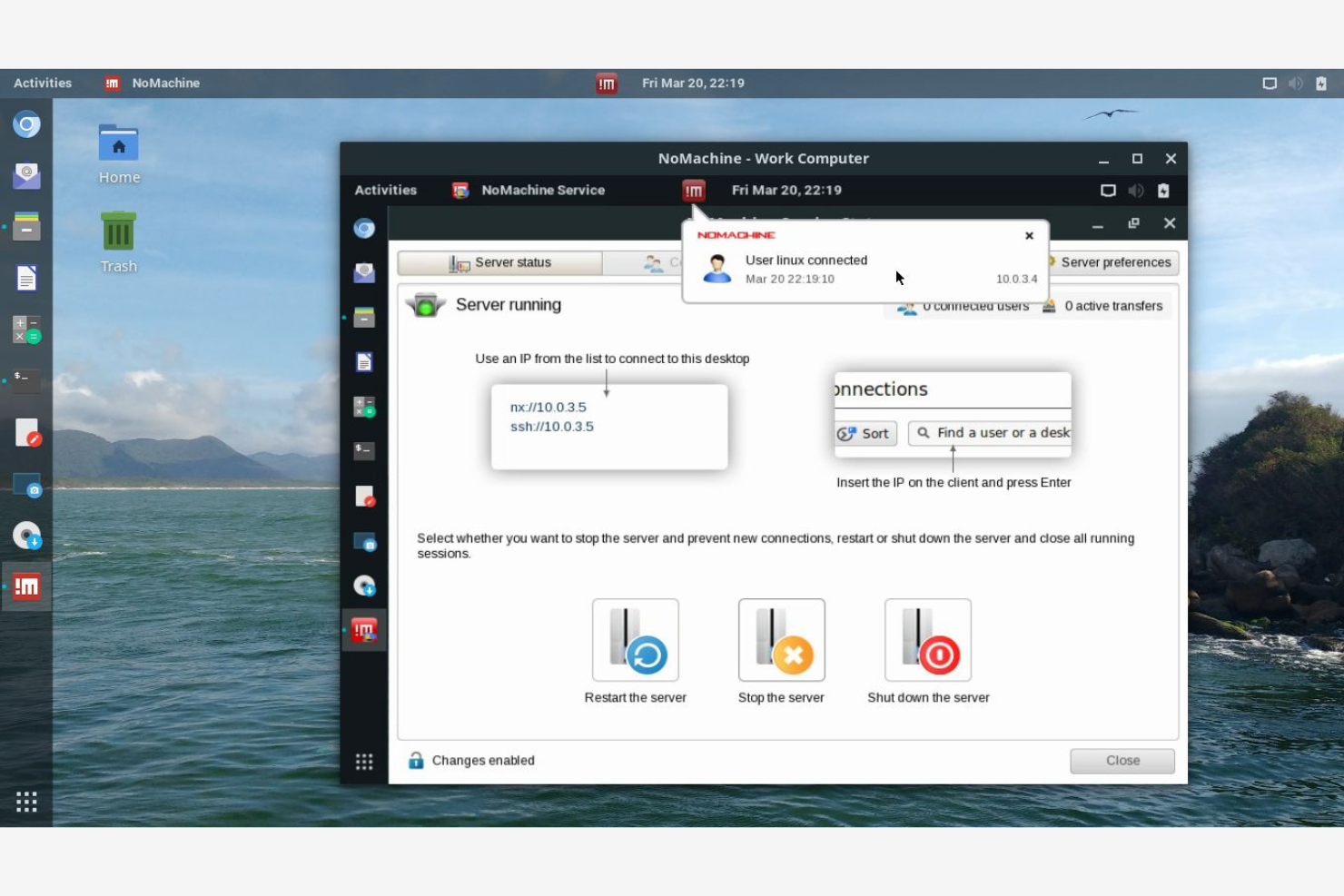Open the NoMachine Service menu
This screenshot has height=896, width=1344.
pyautogui.click(x=542, y=191)
